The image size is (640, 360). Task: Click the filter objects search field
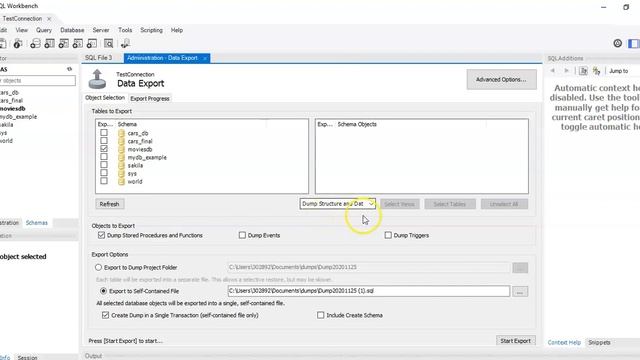37,81
